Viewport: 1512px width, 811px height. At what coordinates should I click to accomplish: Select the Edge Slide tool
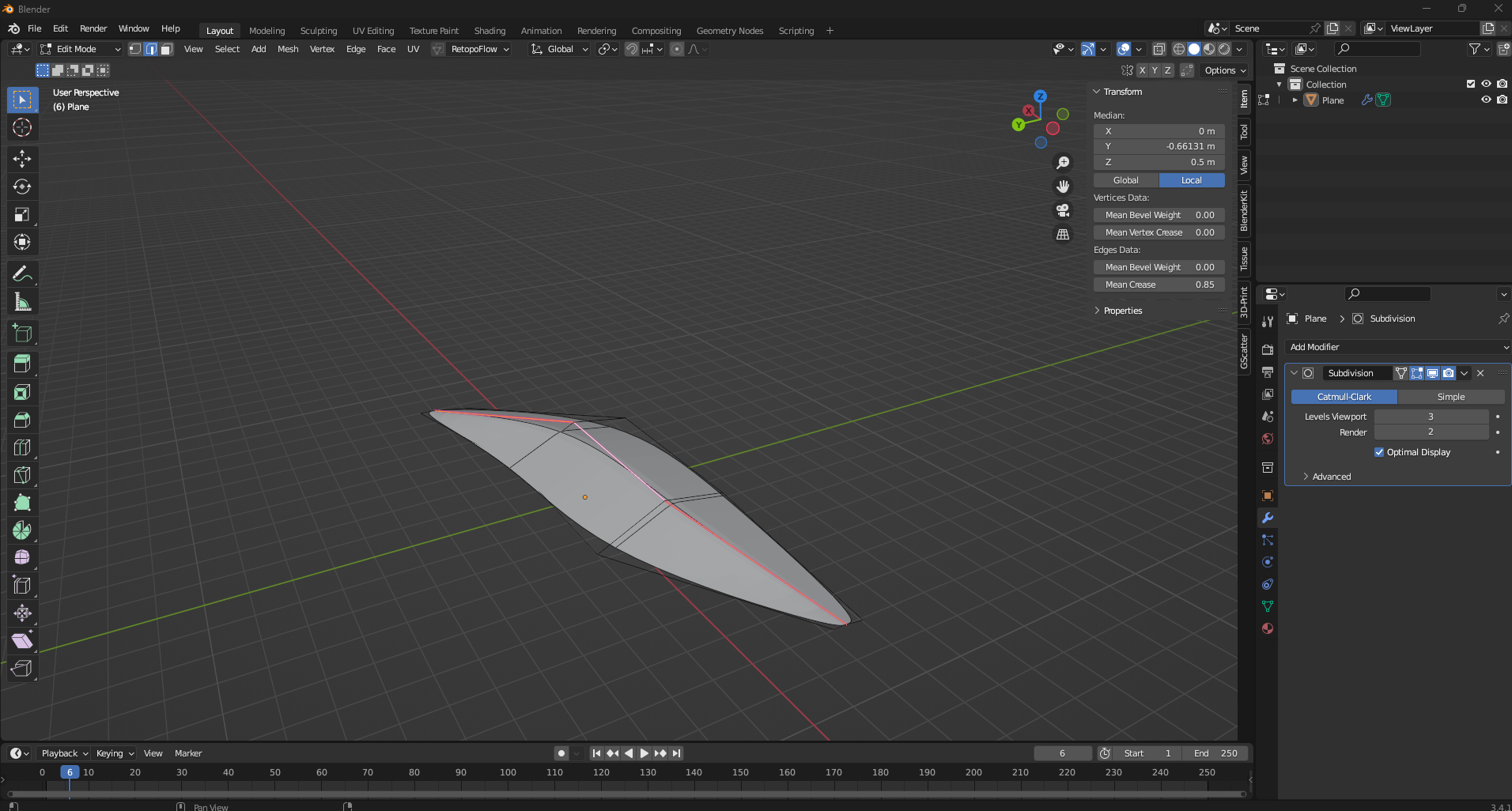pos(22,586)
